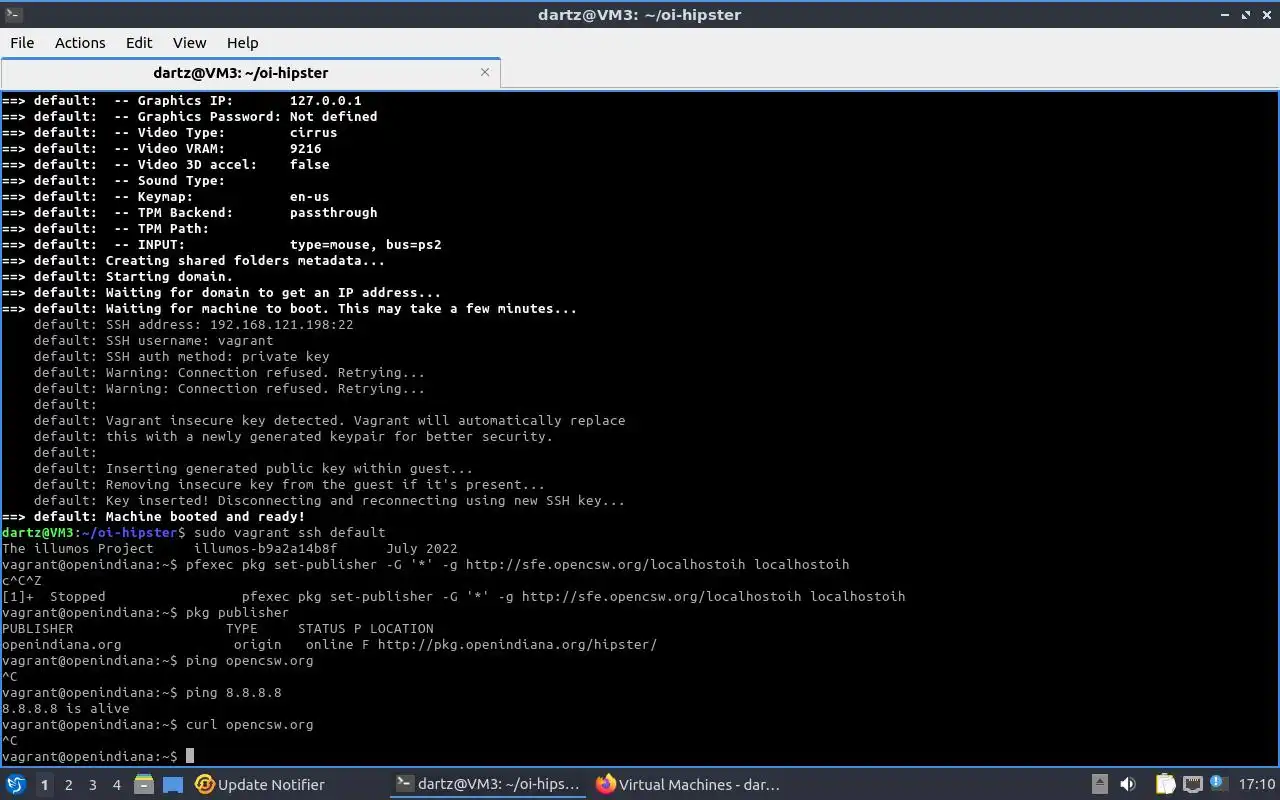1280x800 pixels.
Task: Click the 'ping opencsw.org' command
Action: 249,660
